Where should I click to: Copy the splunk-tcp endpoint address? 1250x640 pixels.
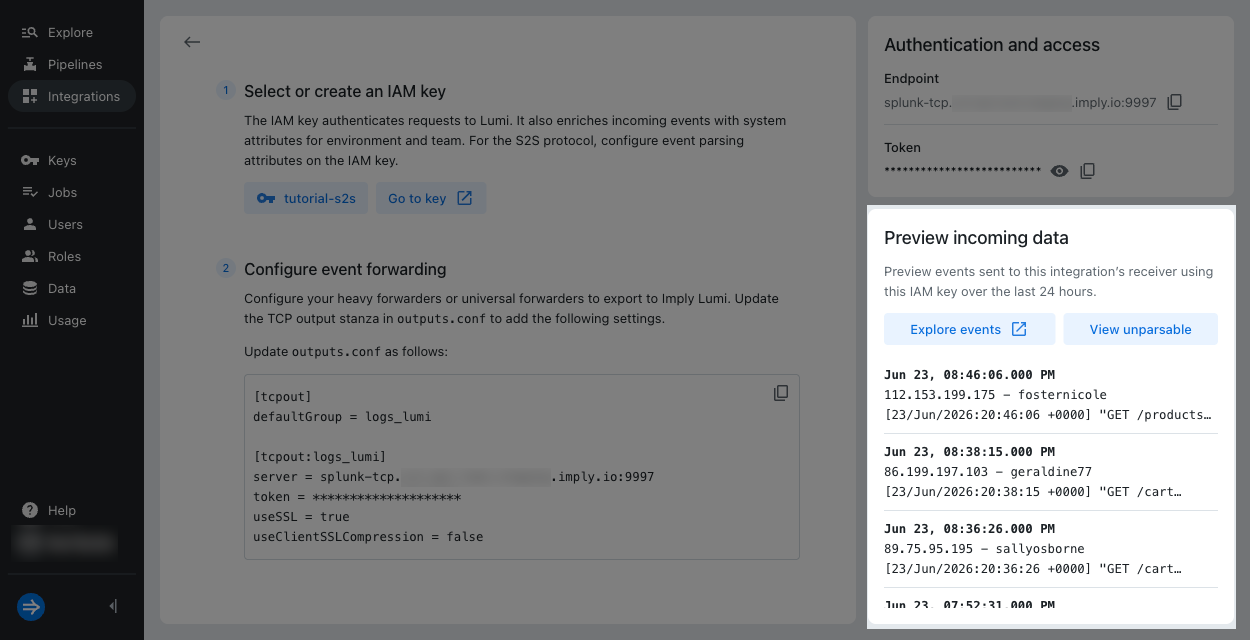point(1175,102)
